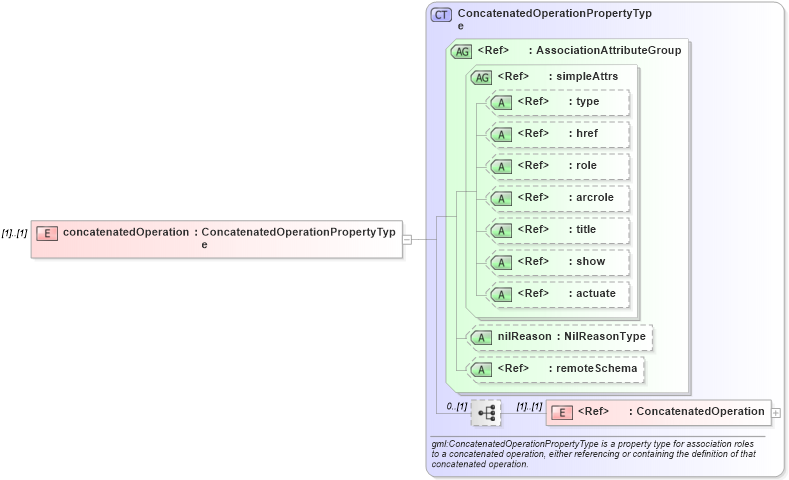Click the '[1]..[1]' cardinality before ConcatenatedOperation ref
Viewport: 789px width, 480px height.
point(529,406)
